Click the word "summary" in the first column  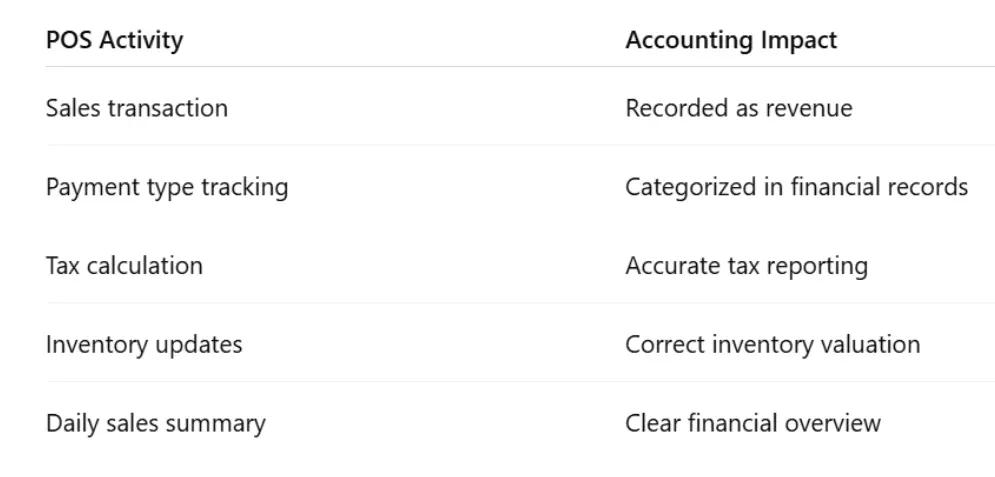pos(218,424)
